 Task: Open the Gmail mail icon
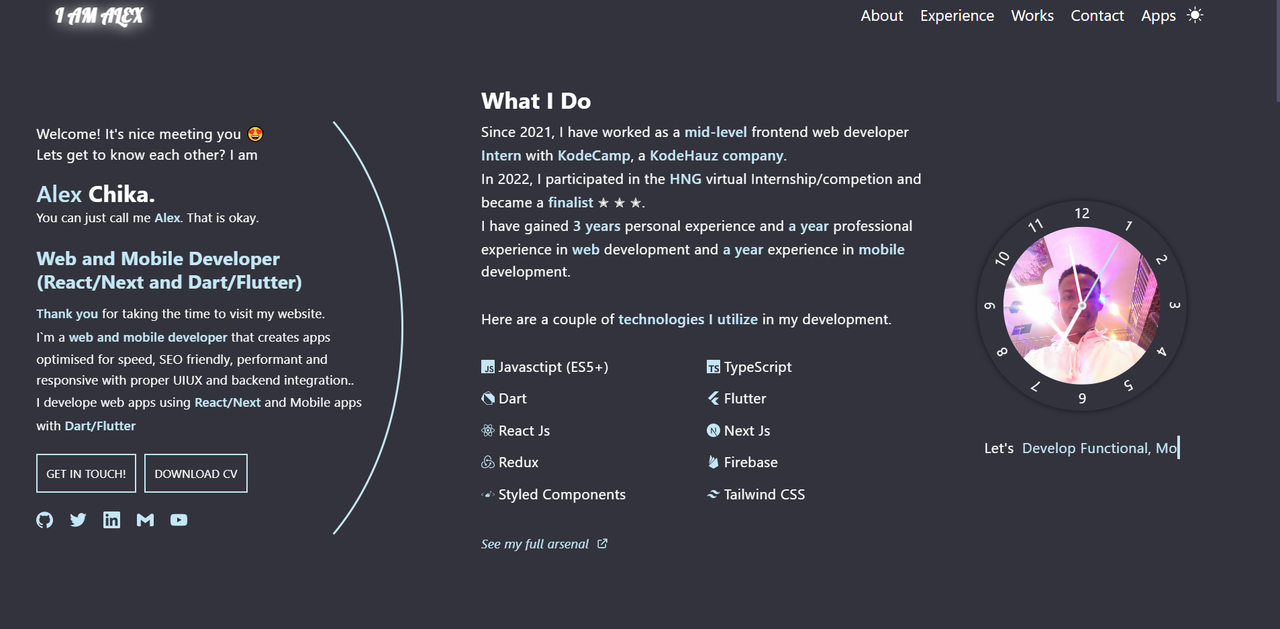point(145,520)
